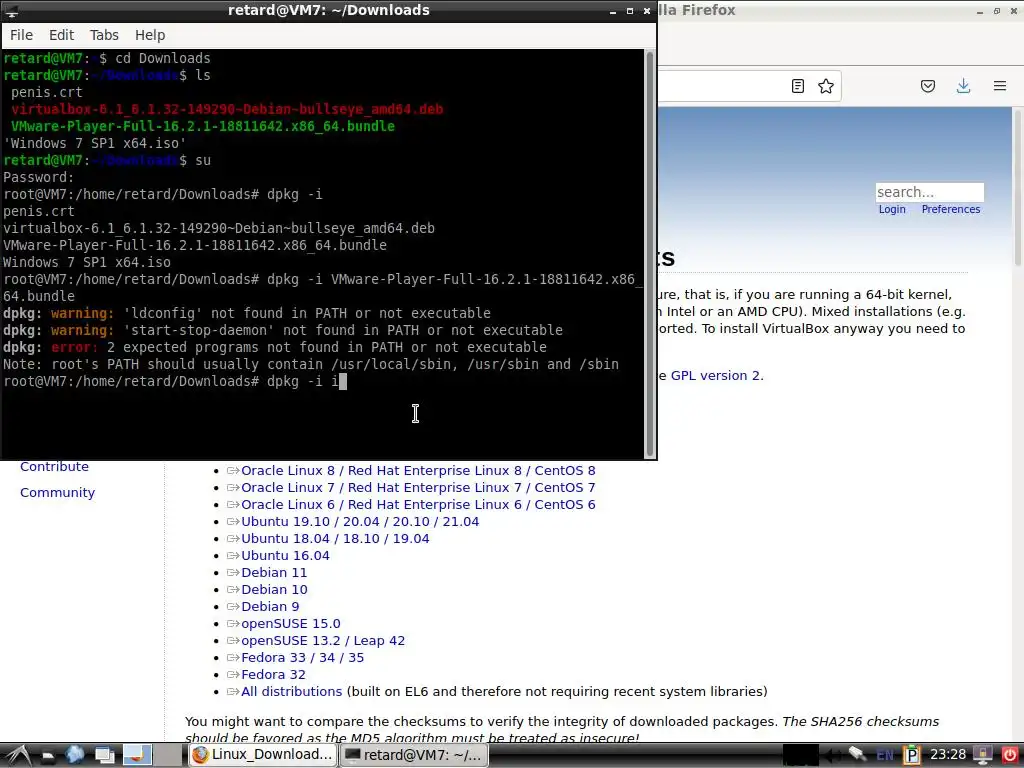The height and width of the screenshot is (768, 1024).
Task: Open the file manager taskbar launcher
Action: pyautogui.click(x=48, y=755)
